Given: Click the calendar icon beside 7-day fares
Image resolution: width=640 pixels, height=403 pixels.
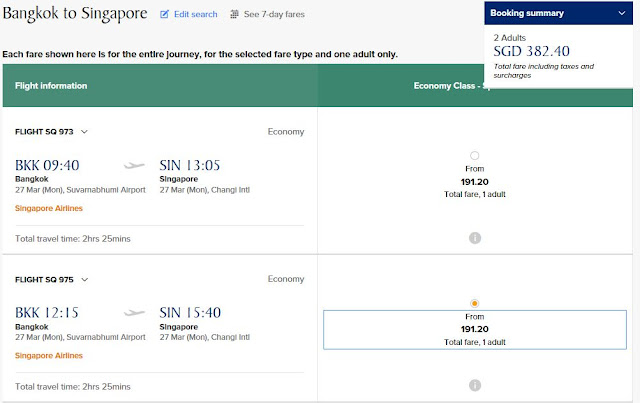Looking at the screenshot, I should click(234, 15).
